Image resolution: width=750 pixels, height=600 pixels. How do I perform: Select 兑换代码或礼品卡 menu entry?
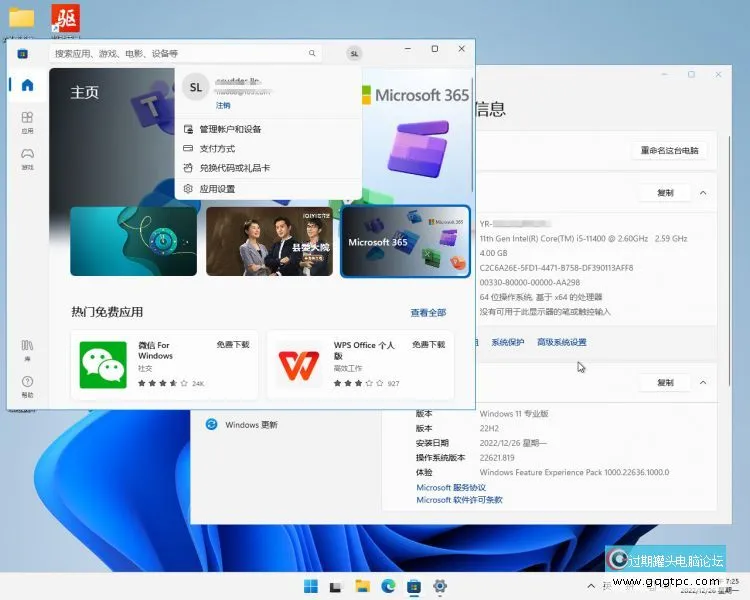pyautogui.click(x=234, y=168)
